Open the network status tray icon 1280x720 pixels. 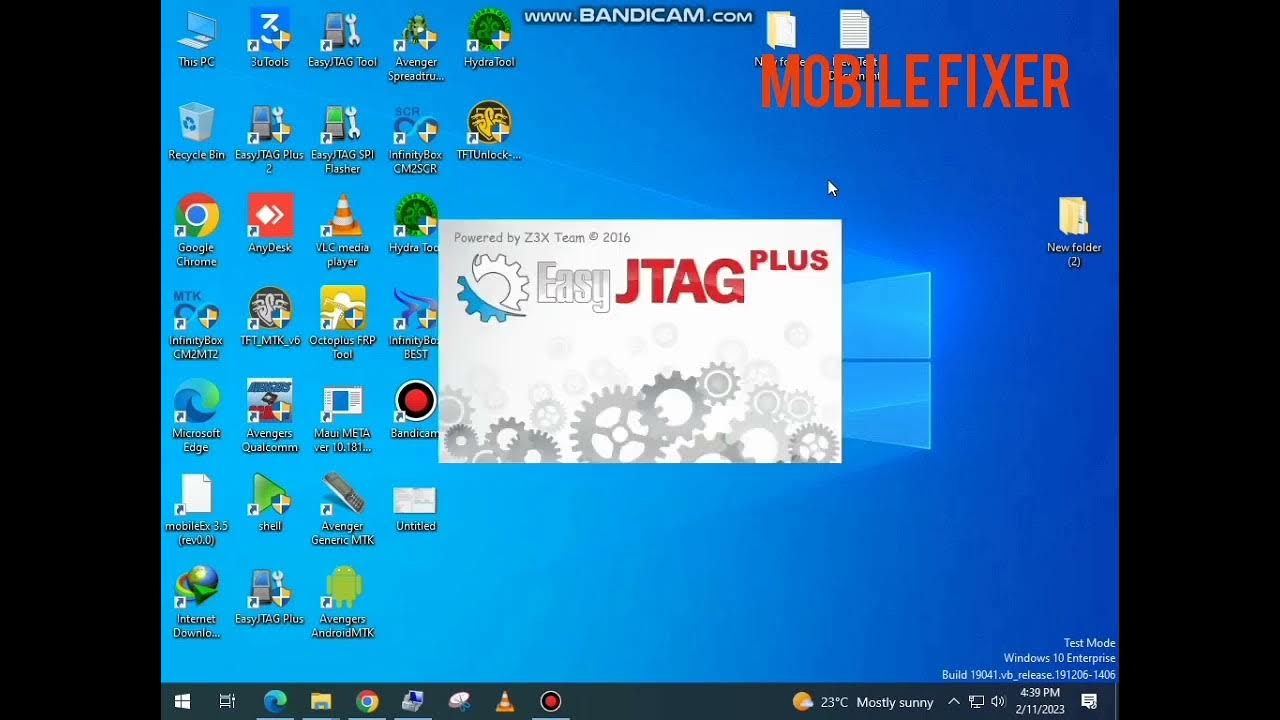tap(976, 702)
